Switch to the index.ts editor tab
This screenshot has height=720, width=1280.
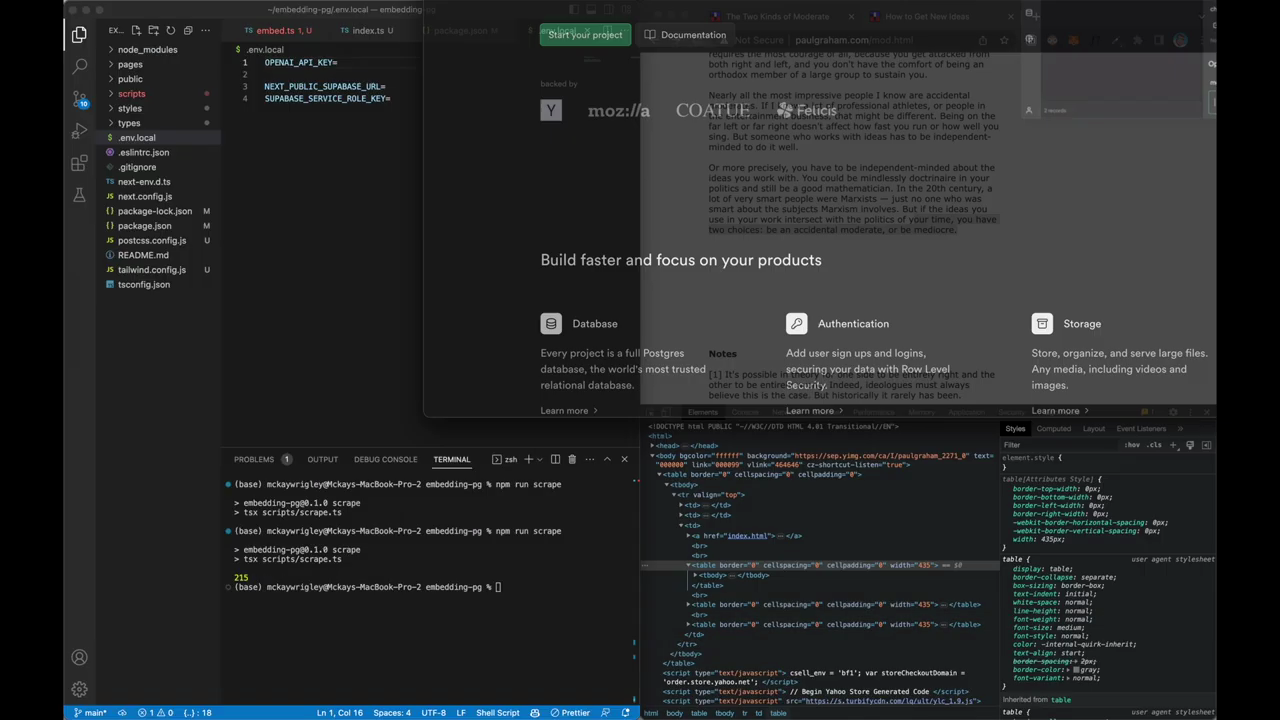point(366,30)
